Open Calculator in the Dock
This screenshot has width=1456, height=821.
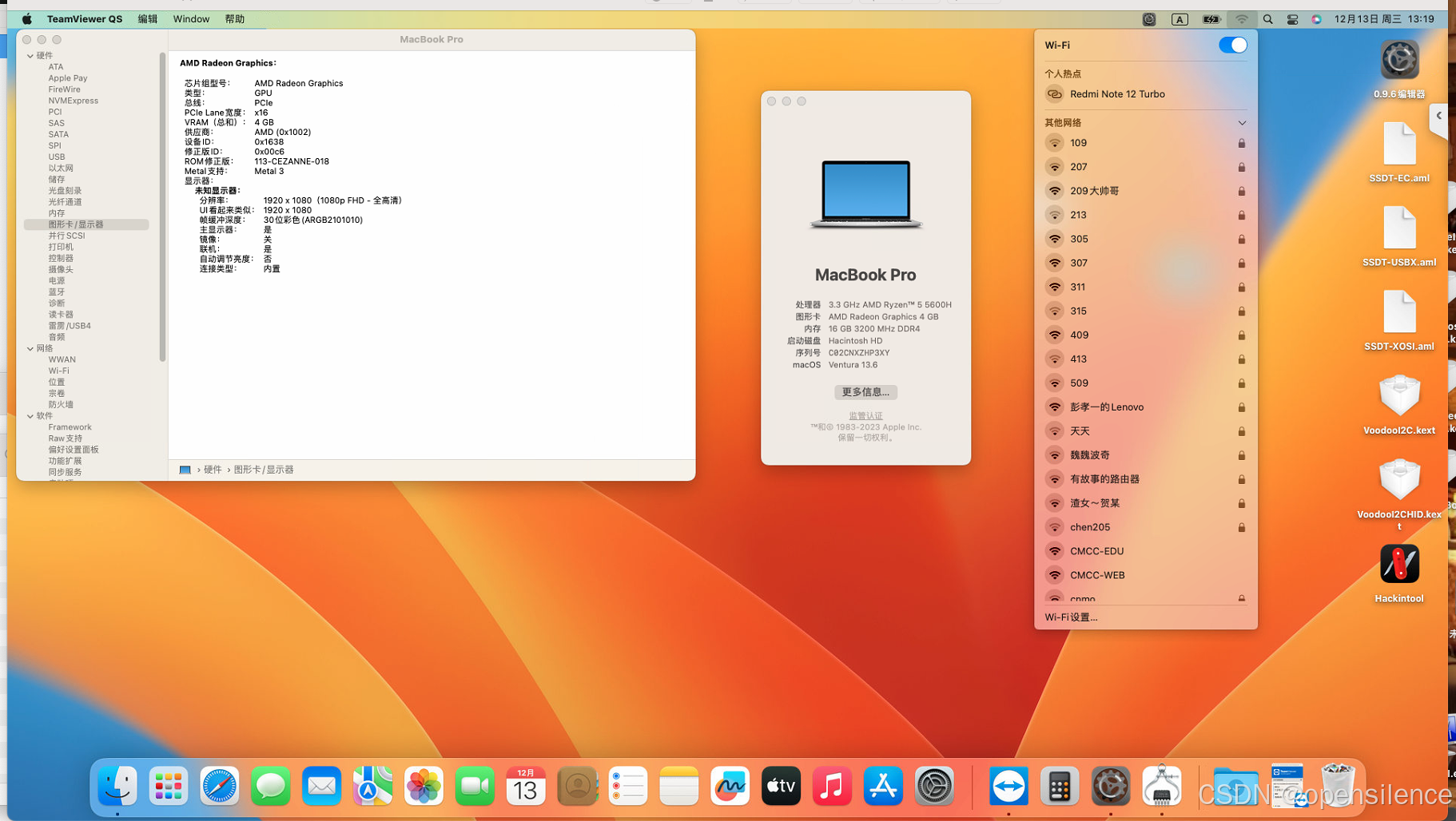1060,787
